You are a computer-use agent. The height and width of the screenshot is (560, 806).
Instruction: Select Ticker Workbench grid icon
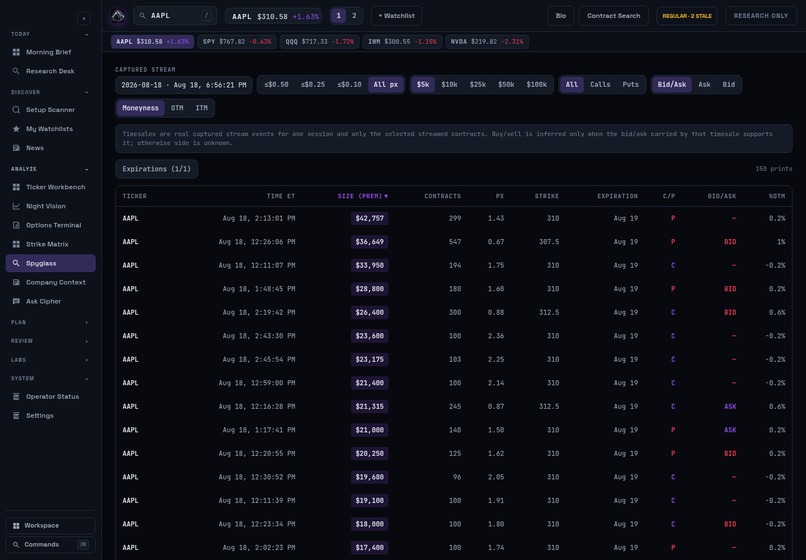click(x=16, y=187)
